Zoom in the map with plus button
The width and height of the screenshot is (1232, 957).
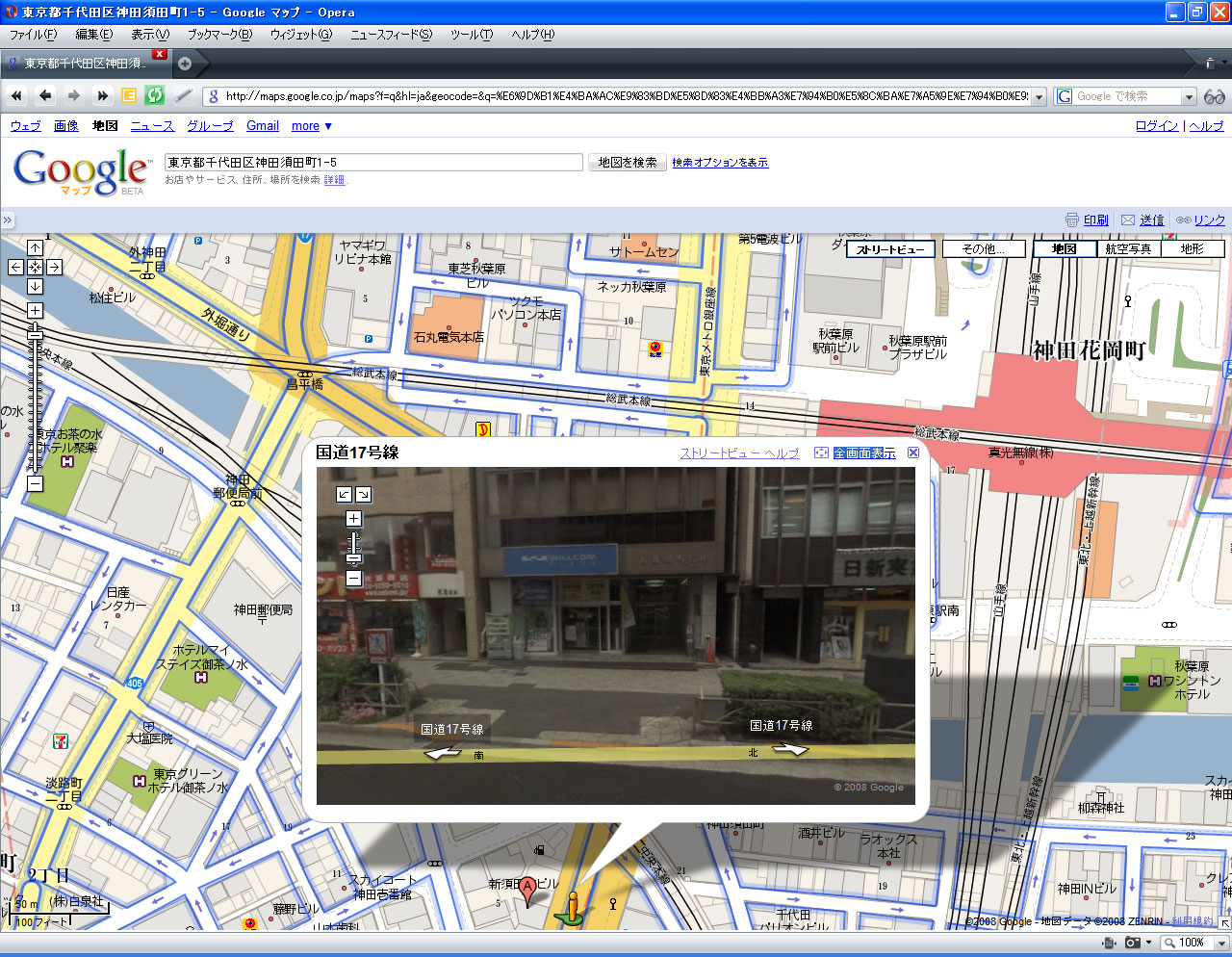pyautogui.click(x=35, y=310)
